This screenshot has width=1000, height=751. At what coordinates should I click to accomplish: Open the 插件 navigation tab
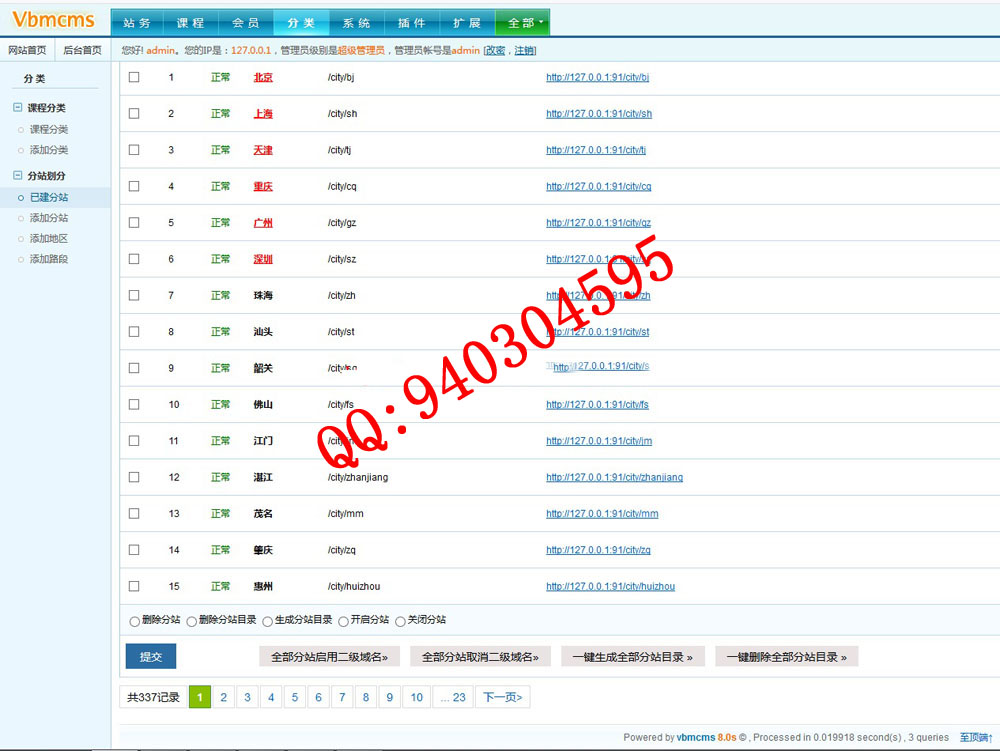pos(411,23)
